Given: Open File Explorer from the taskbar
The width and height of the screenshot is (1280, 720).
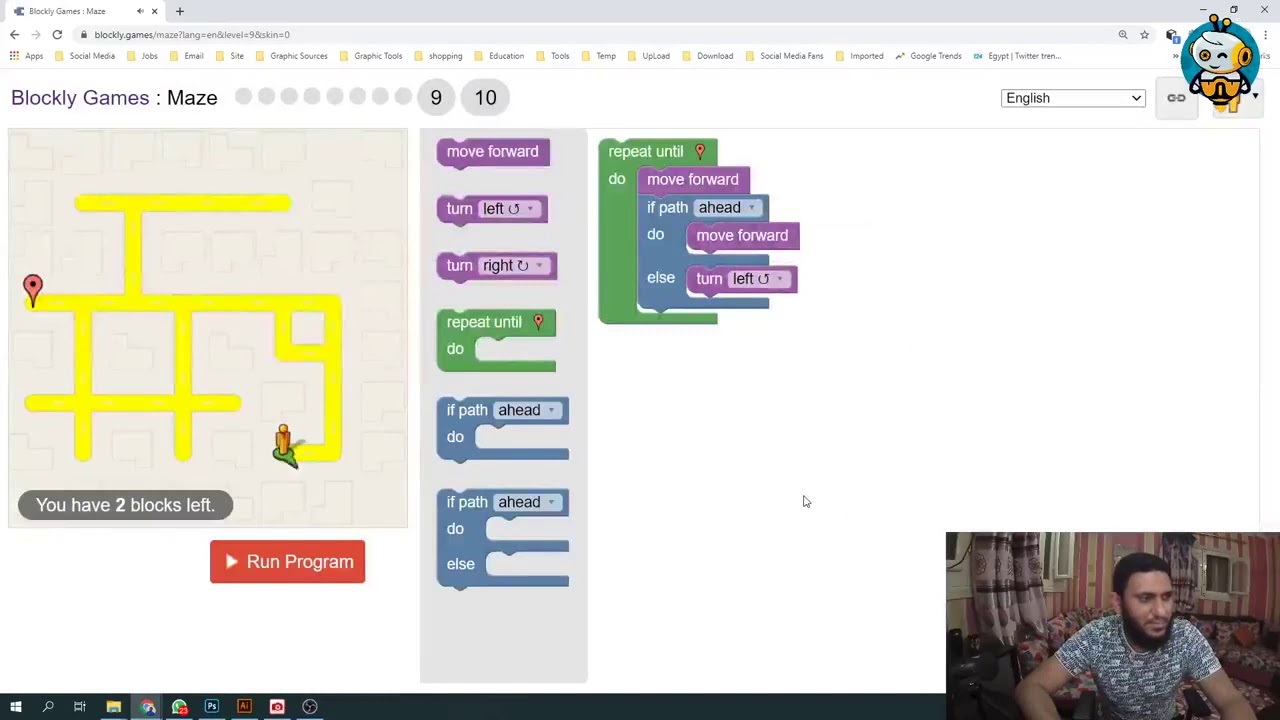Looking at the screenshot, I should pos(113,707).
